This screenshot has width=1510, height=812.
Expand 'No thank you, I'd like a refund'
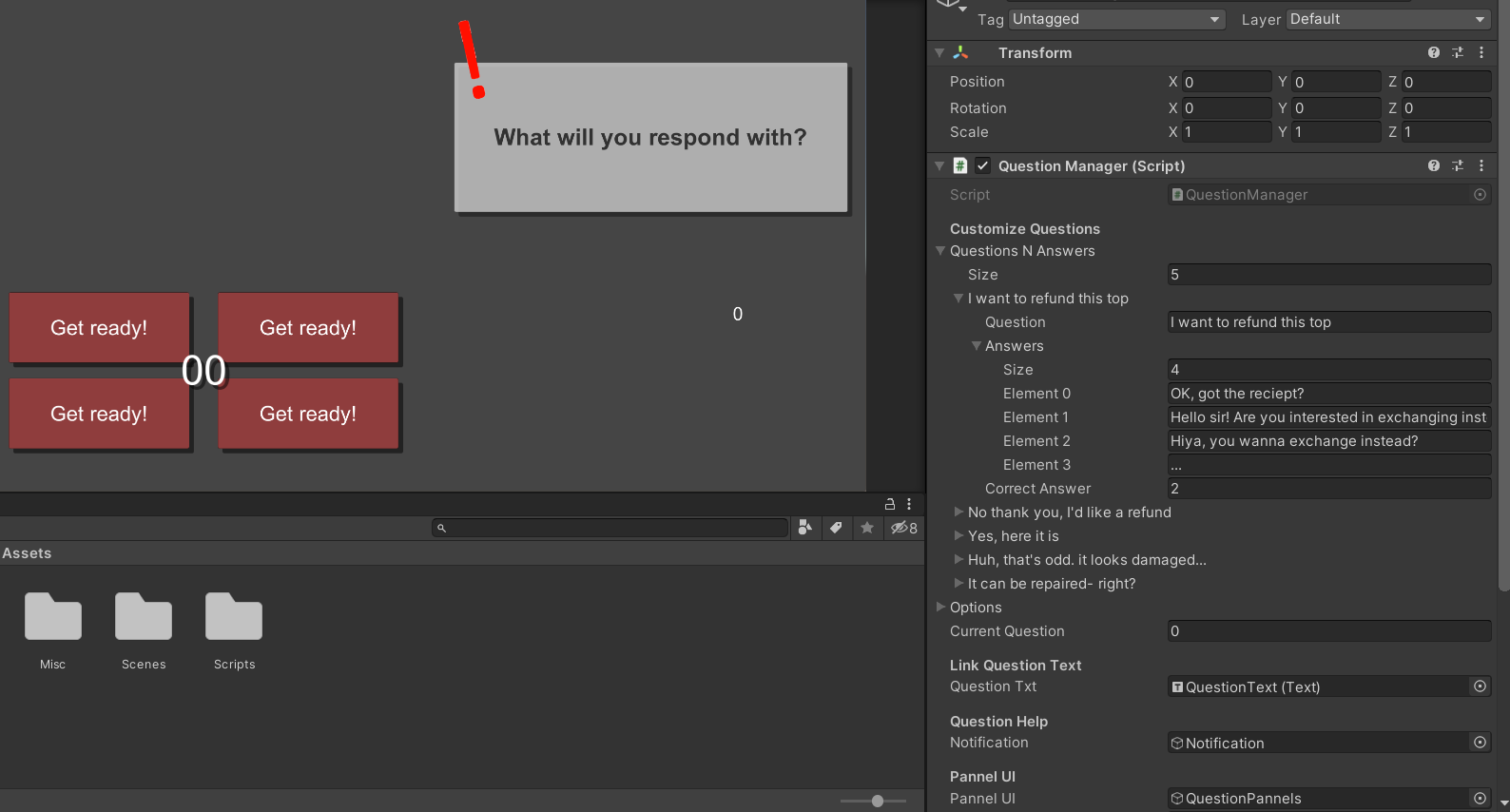click(958, 512)
